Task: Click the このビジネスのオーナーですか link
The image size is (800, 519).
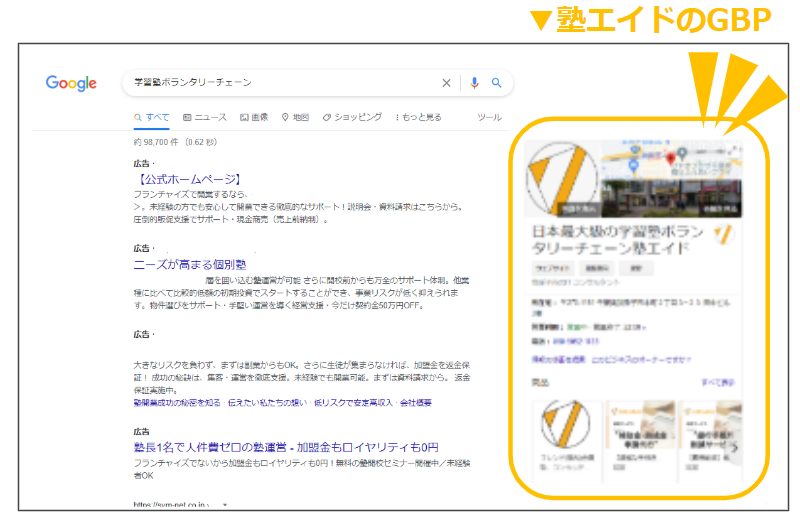Action: click(641, 360)
